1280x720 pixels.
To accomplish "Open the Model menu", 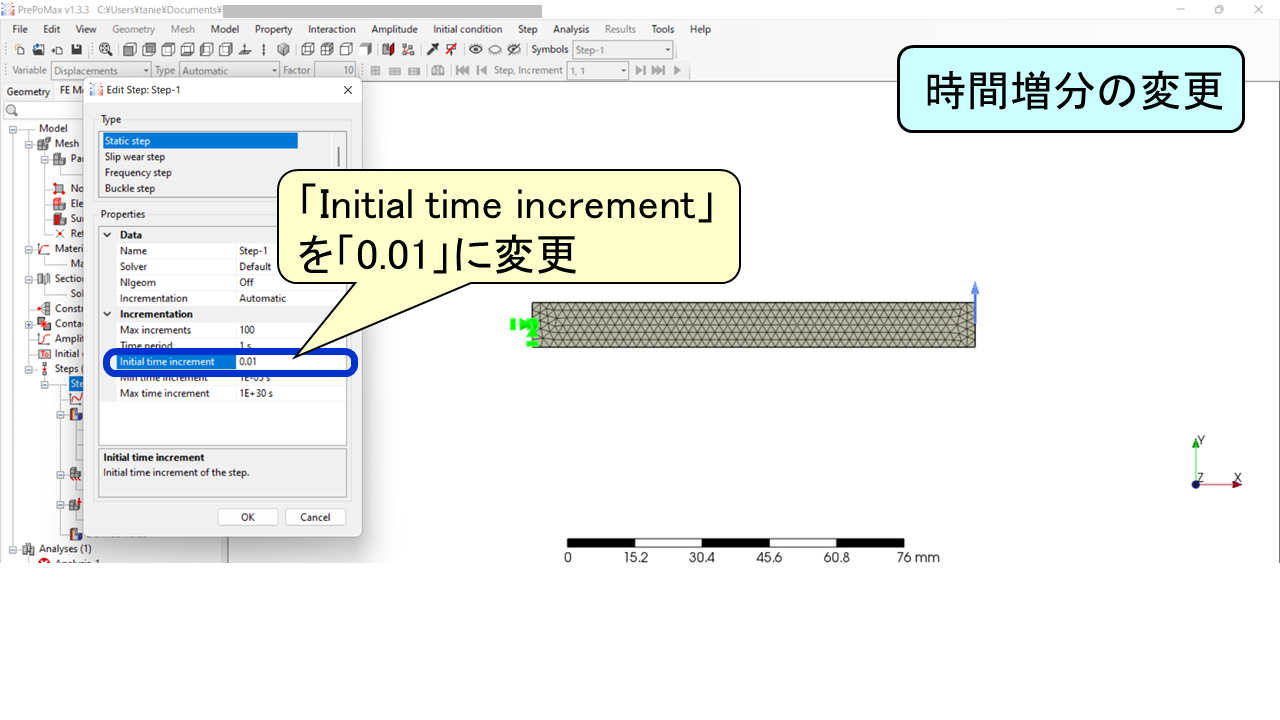I will point(225,29).
